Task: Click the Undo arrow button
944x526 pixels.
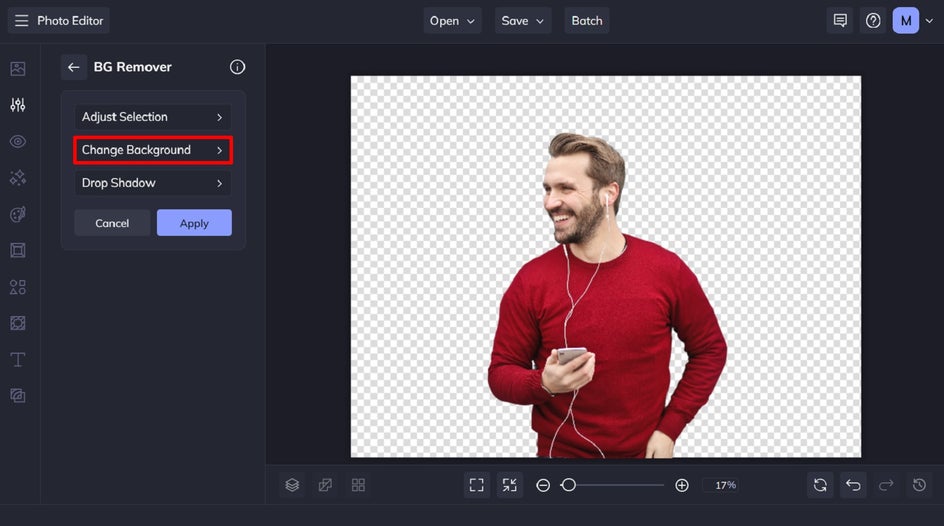Action: tap(853, 485)
